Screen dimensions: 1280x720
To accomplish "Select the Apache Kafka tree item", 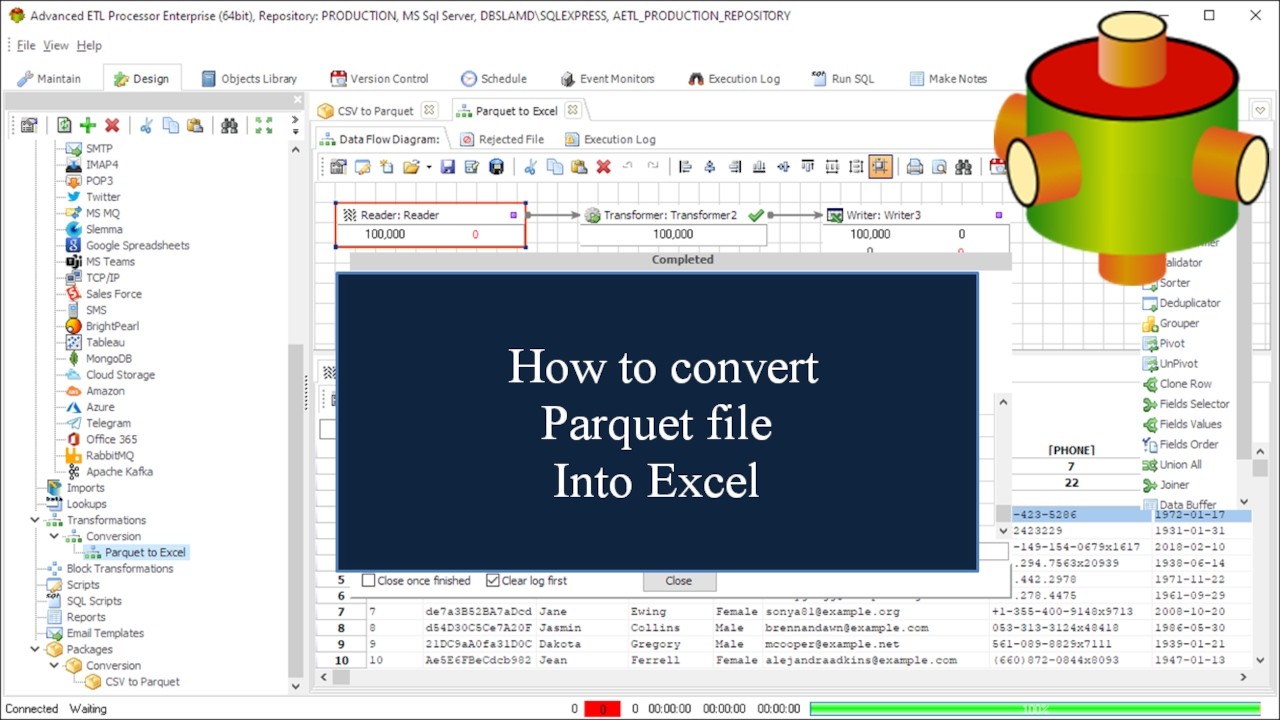I will [119, 471].
